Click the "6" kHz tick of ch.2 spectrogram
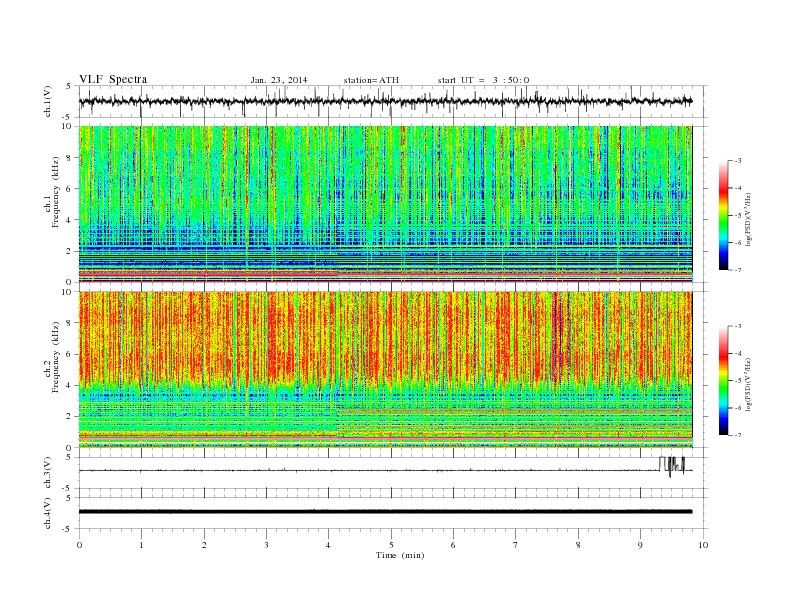Screen dimensions: 792x612 70,354
